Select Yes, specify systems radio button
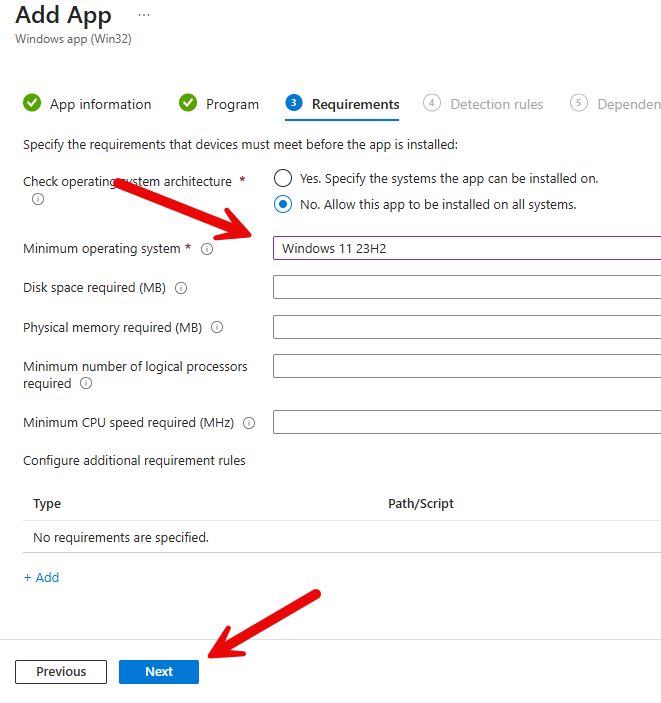Viewport: 661px width, 703px height. 283,178
